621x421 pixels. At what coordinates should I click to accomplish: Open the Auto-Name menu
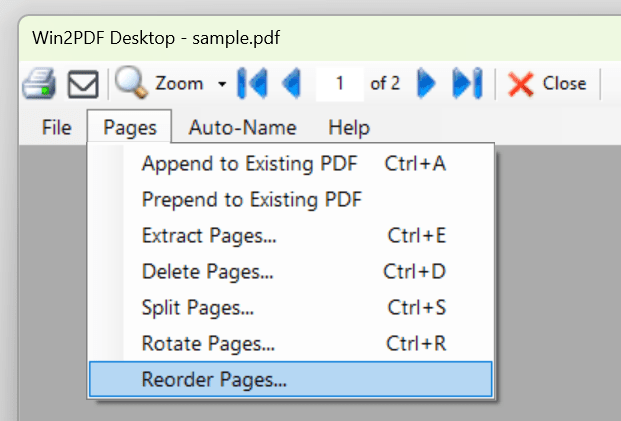242,127
